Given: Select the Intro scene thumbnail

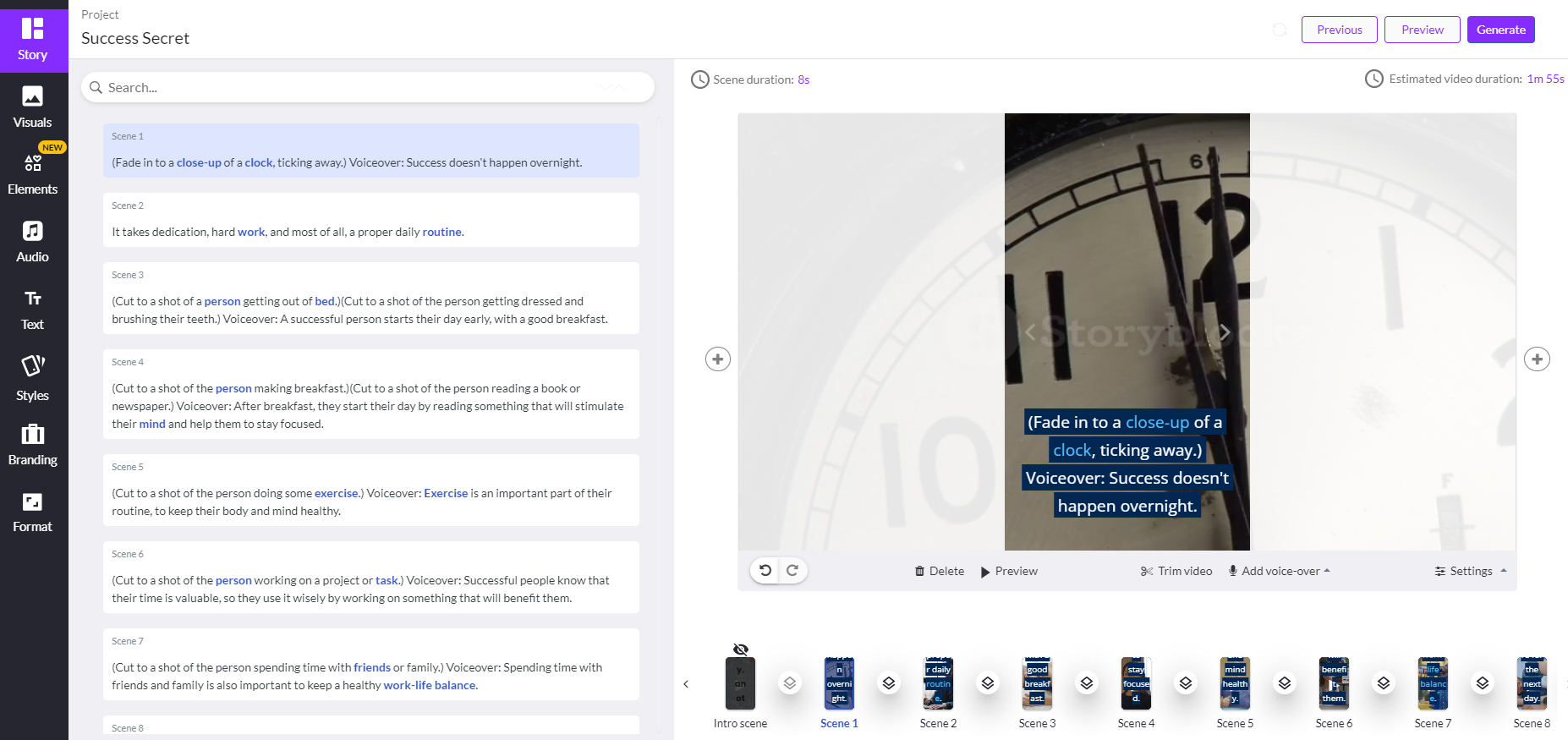Looking at the screenshot, I should (x=741, y=683).
